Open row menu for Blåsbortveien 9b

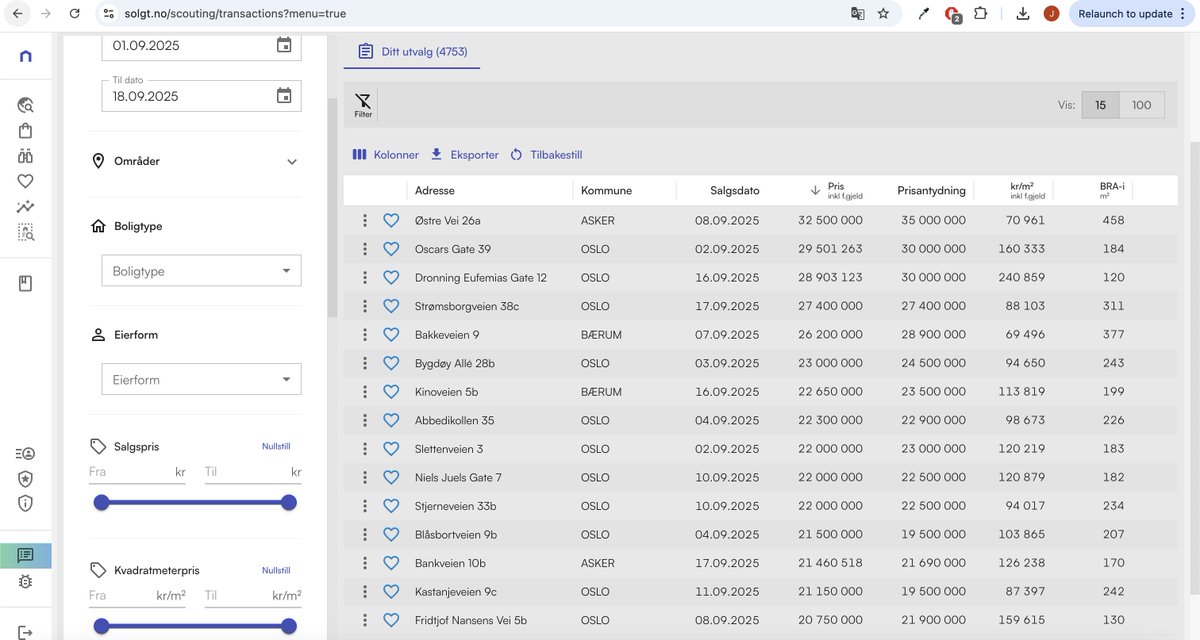coord(365,534)
